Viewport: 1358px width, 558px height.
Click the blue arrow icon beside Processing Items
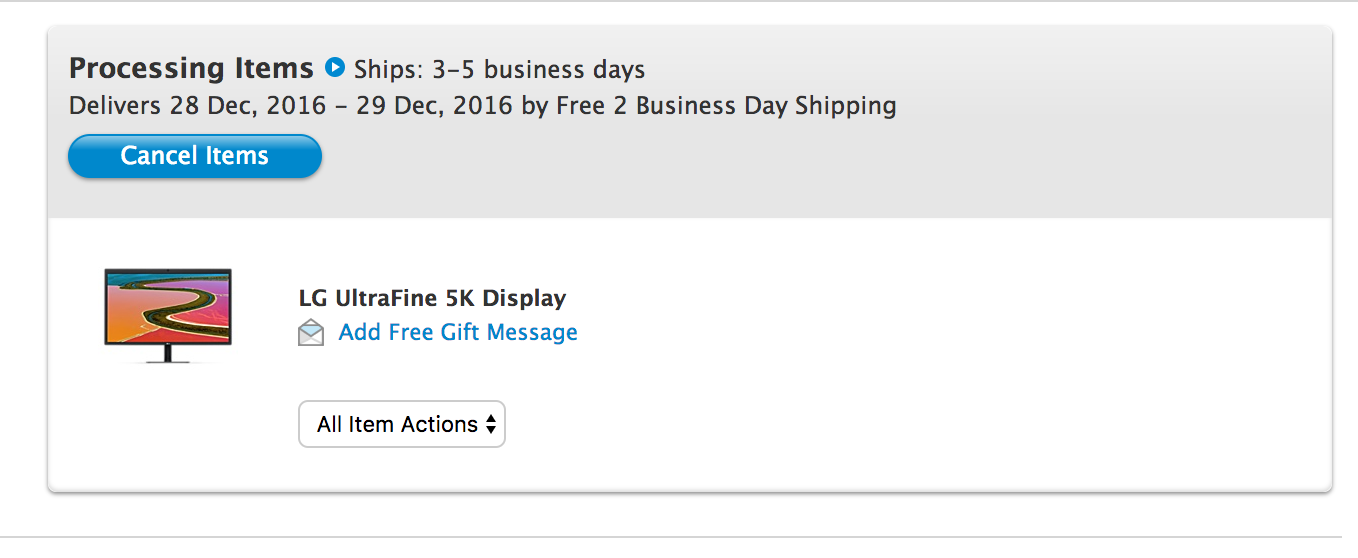(x=335, y=68)
